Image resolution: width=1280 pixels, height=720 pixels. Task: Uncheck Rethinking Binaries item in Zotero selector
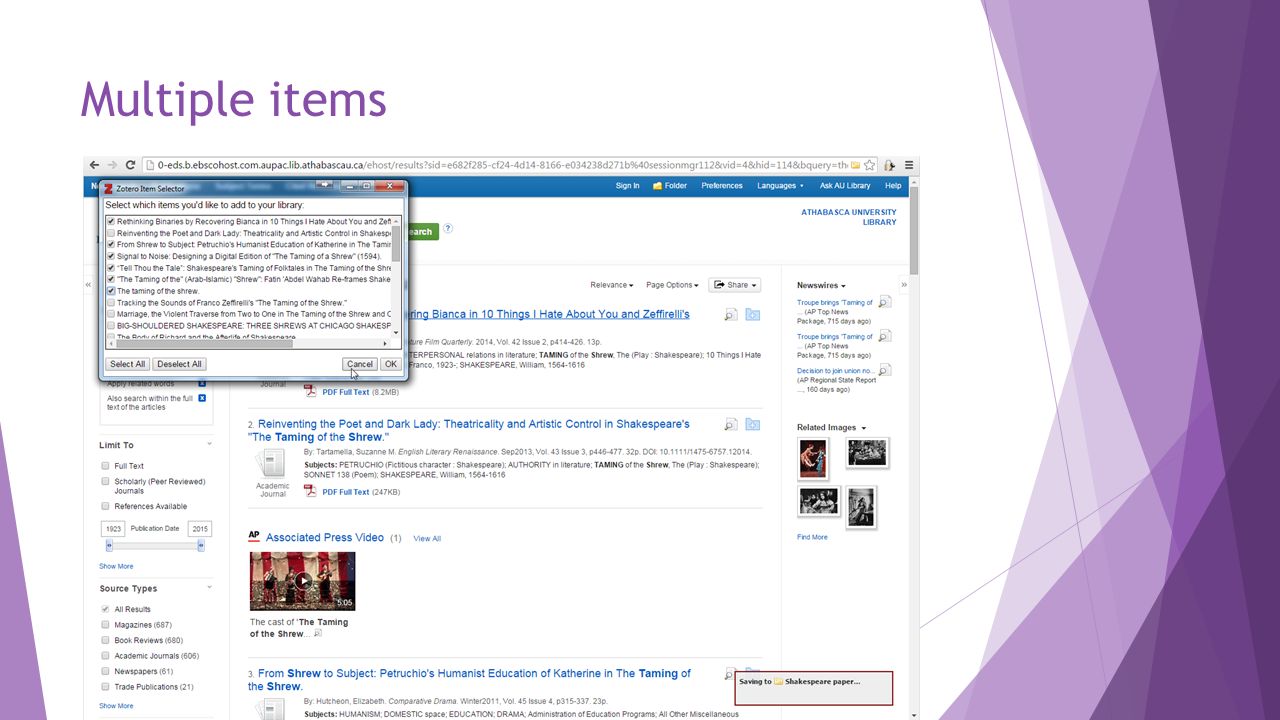111,221
